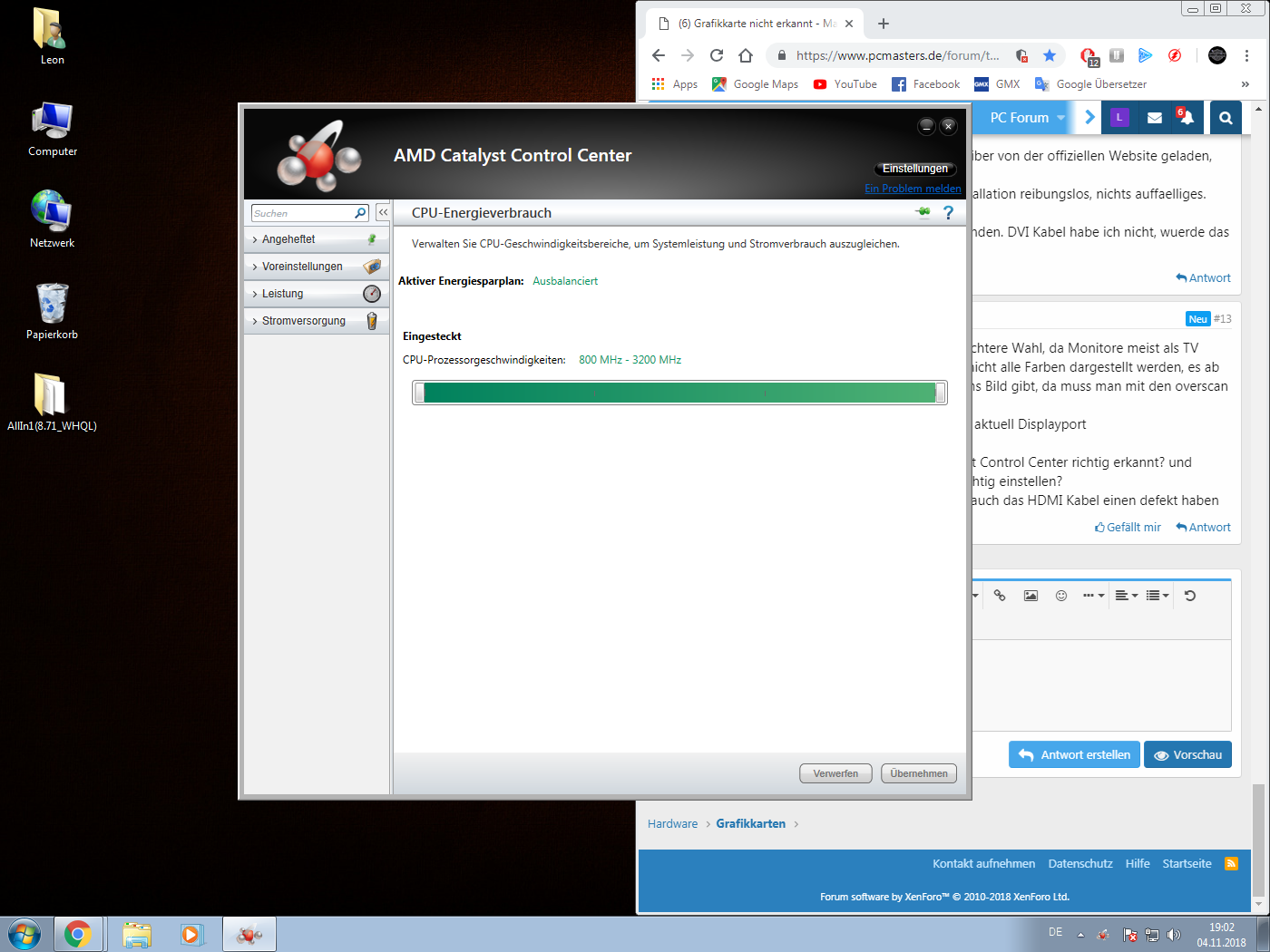Select the Grafikkarte nicht erkannt browser tab
Viewport: 1270px width, 952px height.
coord(753,24)
